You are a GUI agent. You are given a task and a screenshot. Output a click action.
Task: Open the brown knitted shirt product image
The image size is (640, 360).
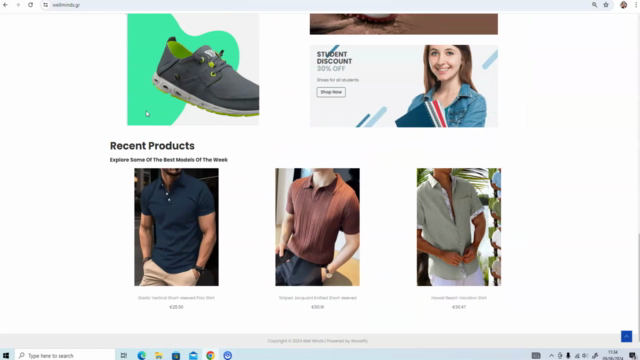pyautogui.click(x=318, y=227)
